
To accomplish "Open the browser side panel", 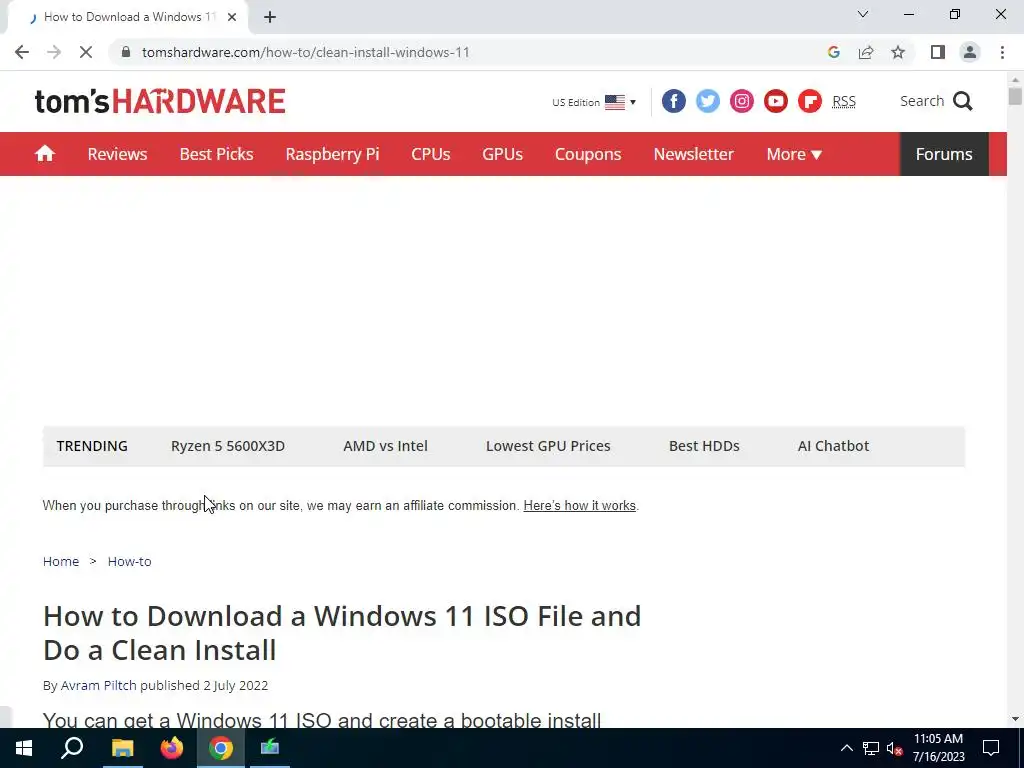I will (x=938, y=52).
